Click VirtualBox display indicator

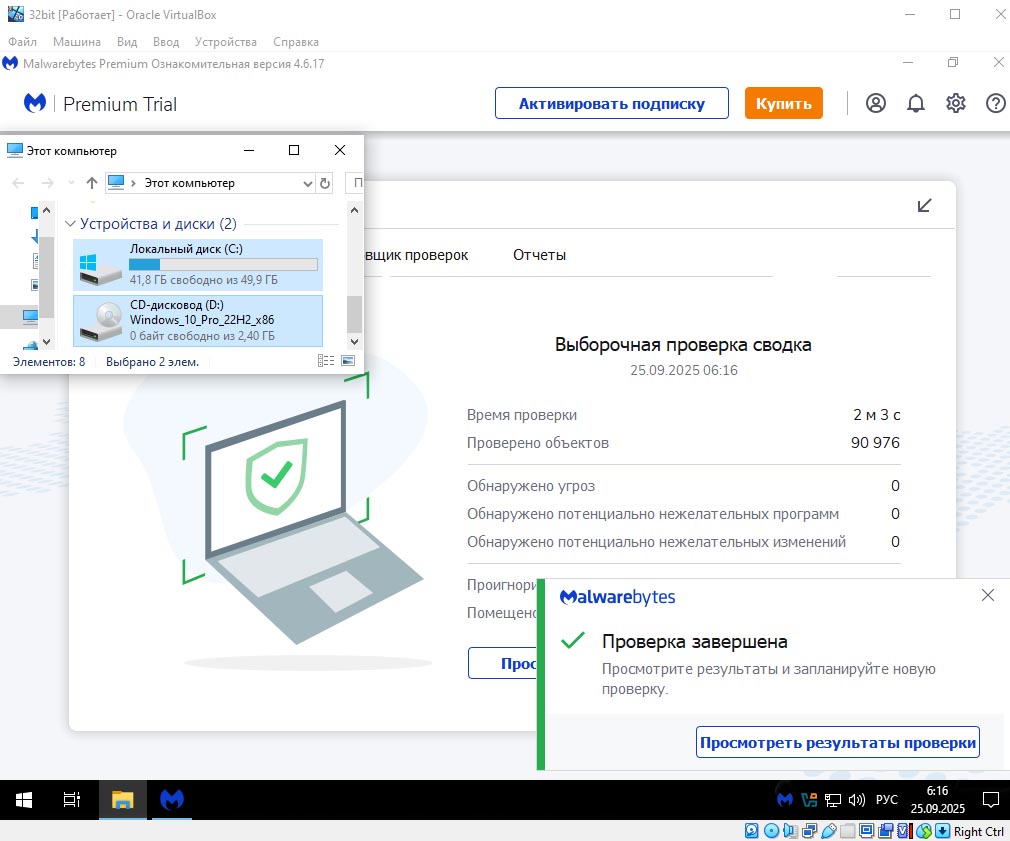866,831
